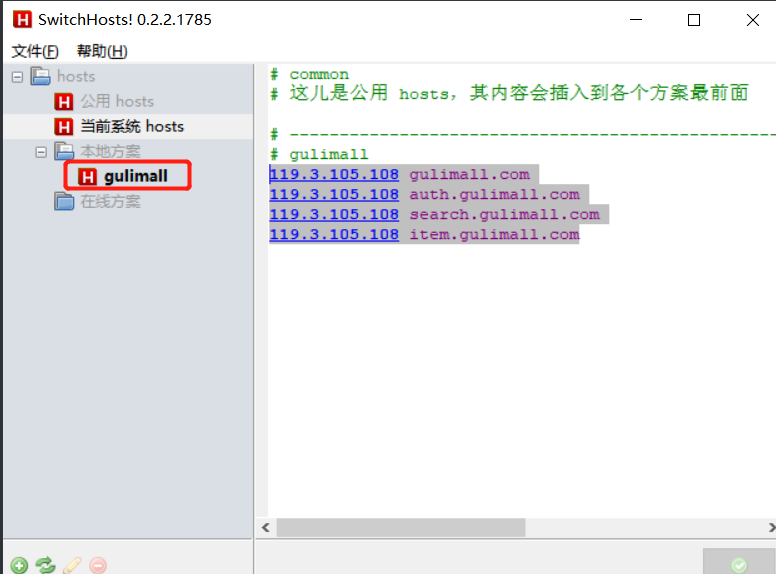Select the 本地方案 folder label

click(x=110, y=151)
